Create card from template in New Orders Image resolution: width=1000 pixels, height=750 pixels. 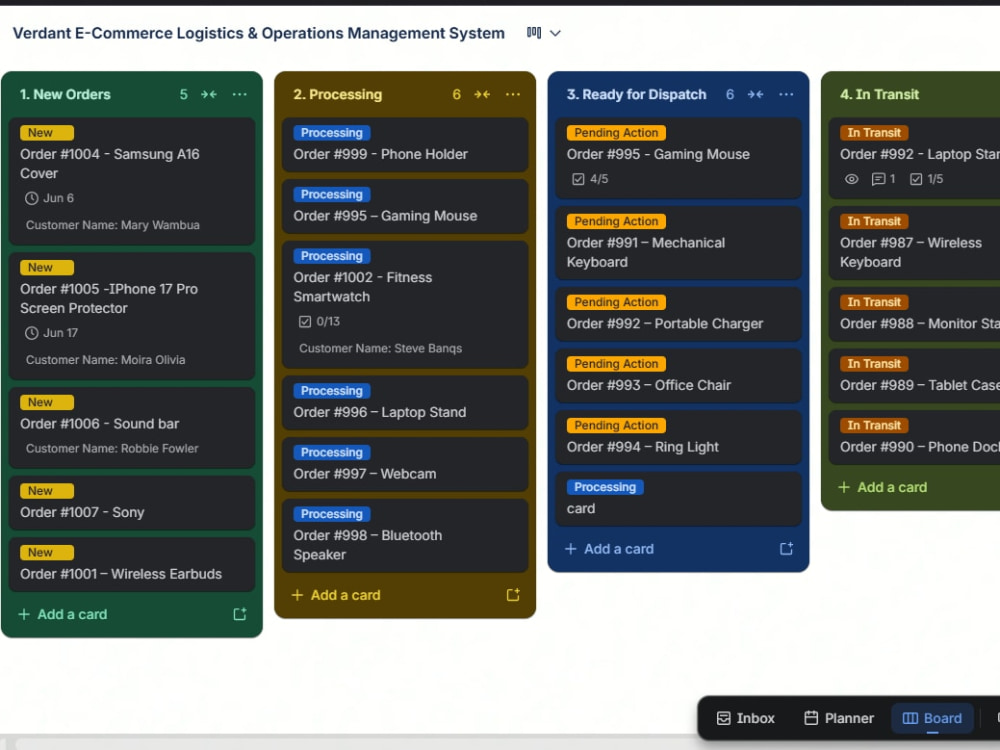point(240,614)
